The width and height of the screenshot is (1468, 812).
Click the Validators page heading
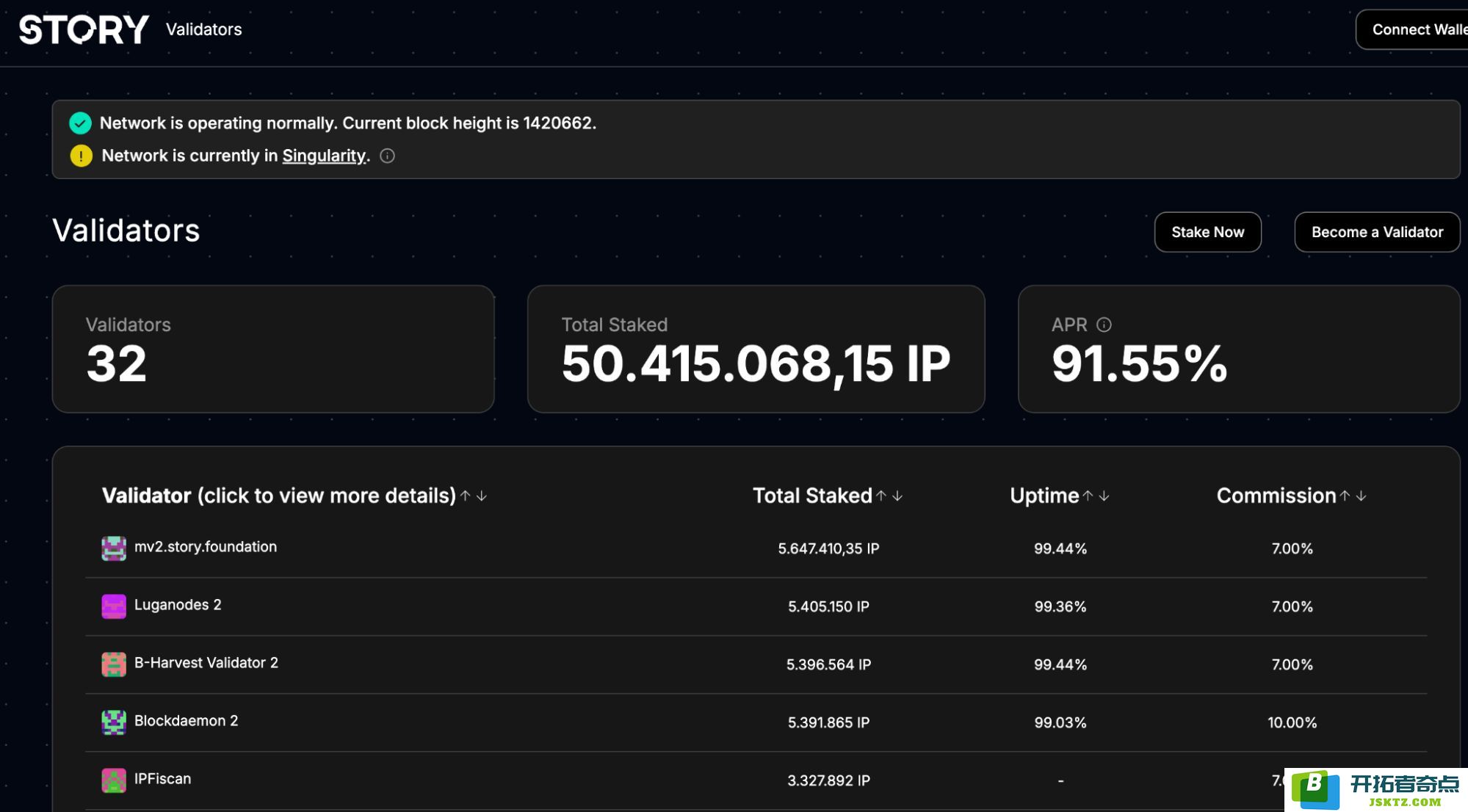tap(126, 231)
